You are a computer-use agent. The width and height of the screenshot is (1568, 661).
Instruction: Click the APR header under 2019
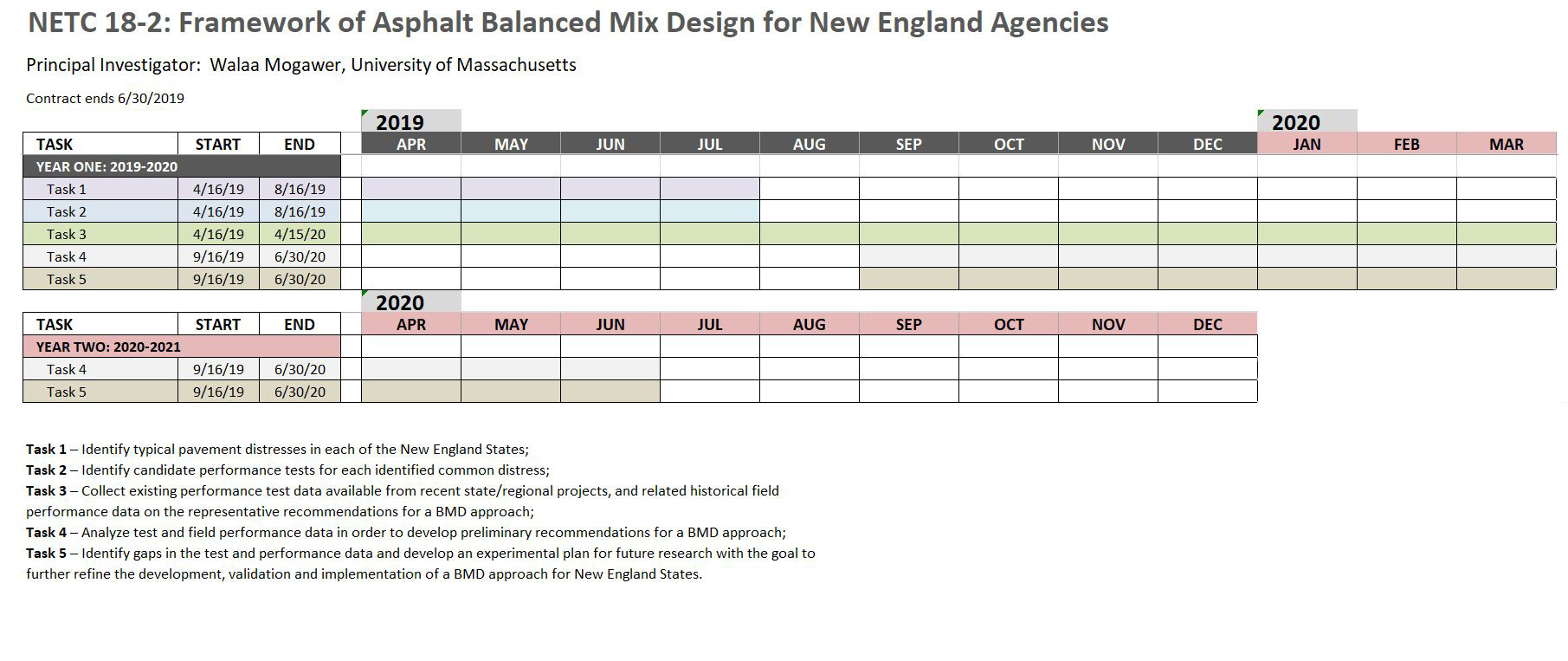coord(411,144)
